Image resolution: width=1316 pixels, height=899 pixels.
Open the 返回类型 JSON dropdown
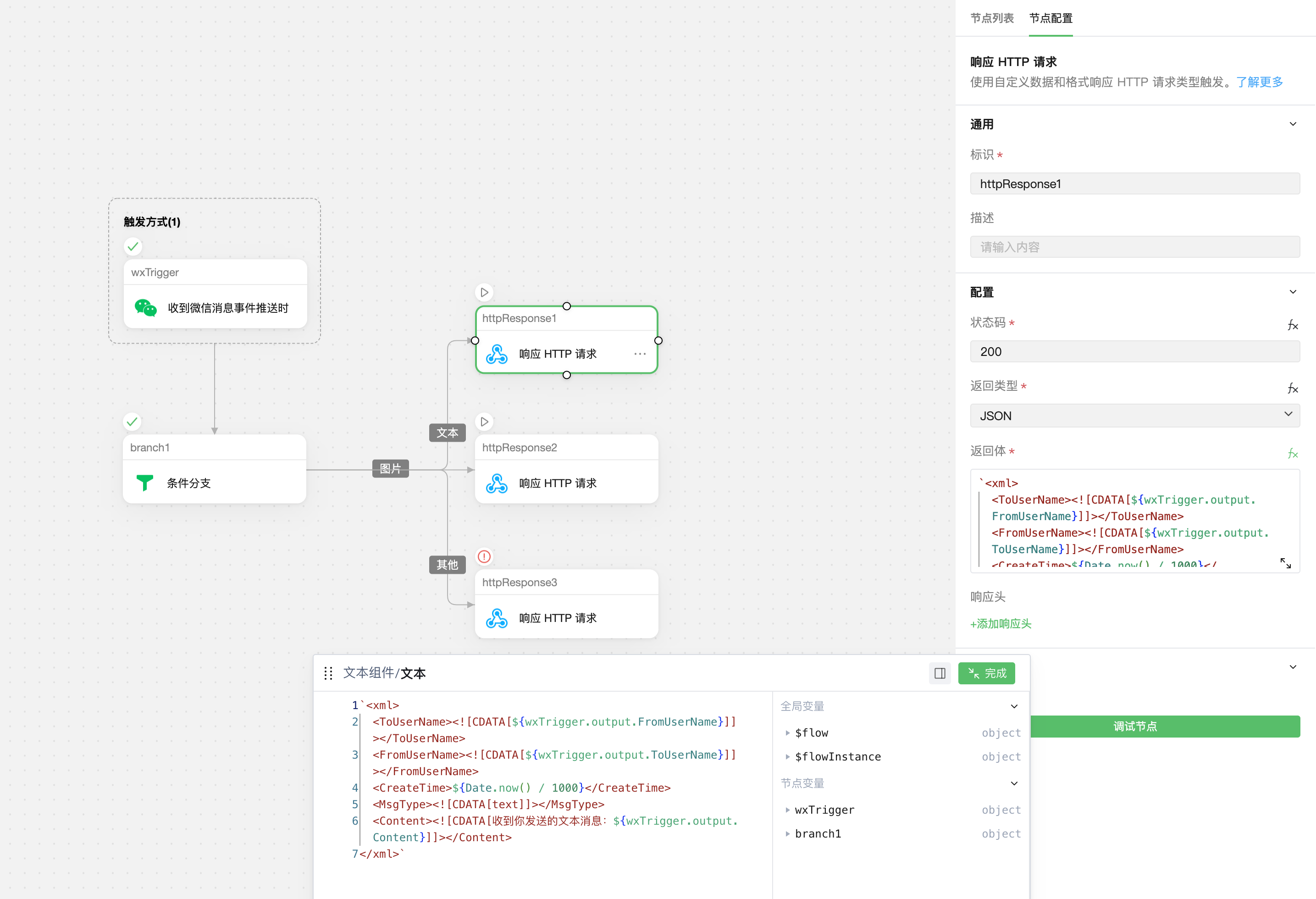1134,415
